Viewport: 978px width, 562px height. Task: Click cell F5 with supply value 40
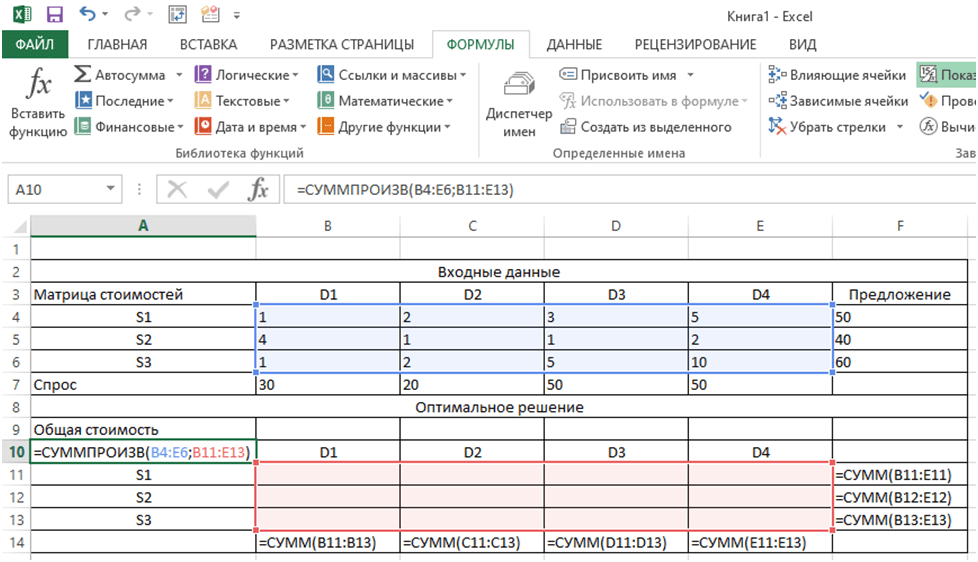(900, 339)
